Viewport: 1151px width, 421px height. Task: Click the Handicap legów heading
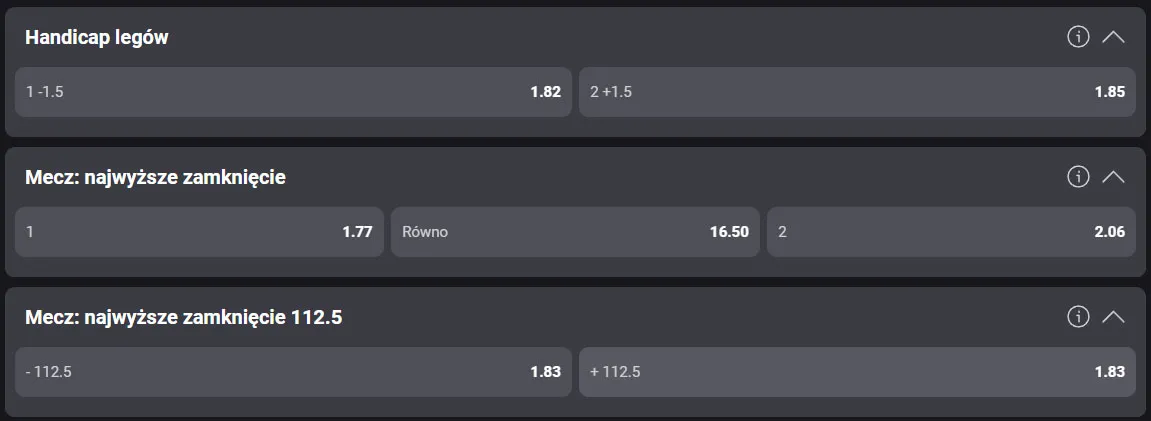[x=97, y=37]
